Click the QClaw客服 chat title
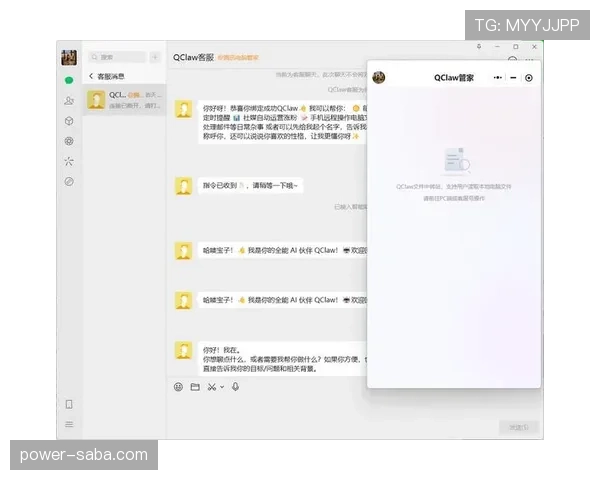The height and width of the screenshot is (480, 600). tap(193, 57)
